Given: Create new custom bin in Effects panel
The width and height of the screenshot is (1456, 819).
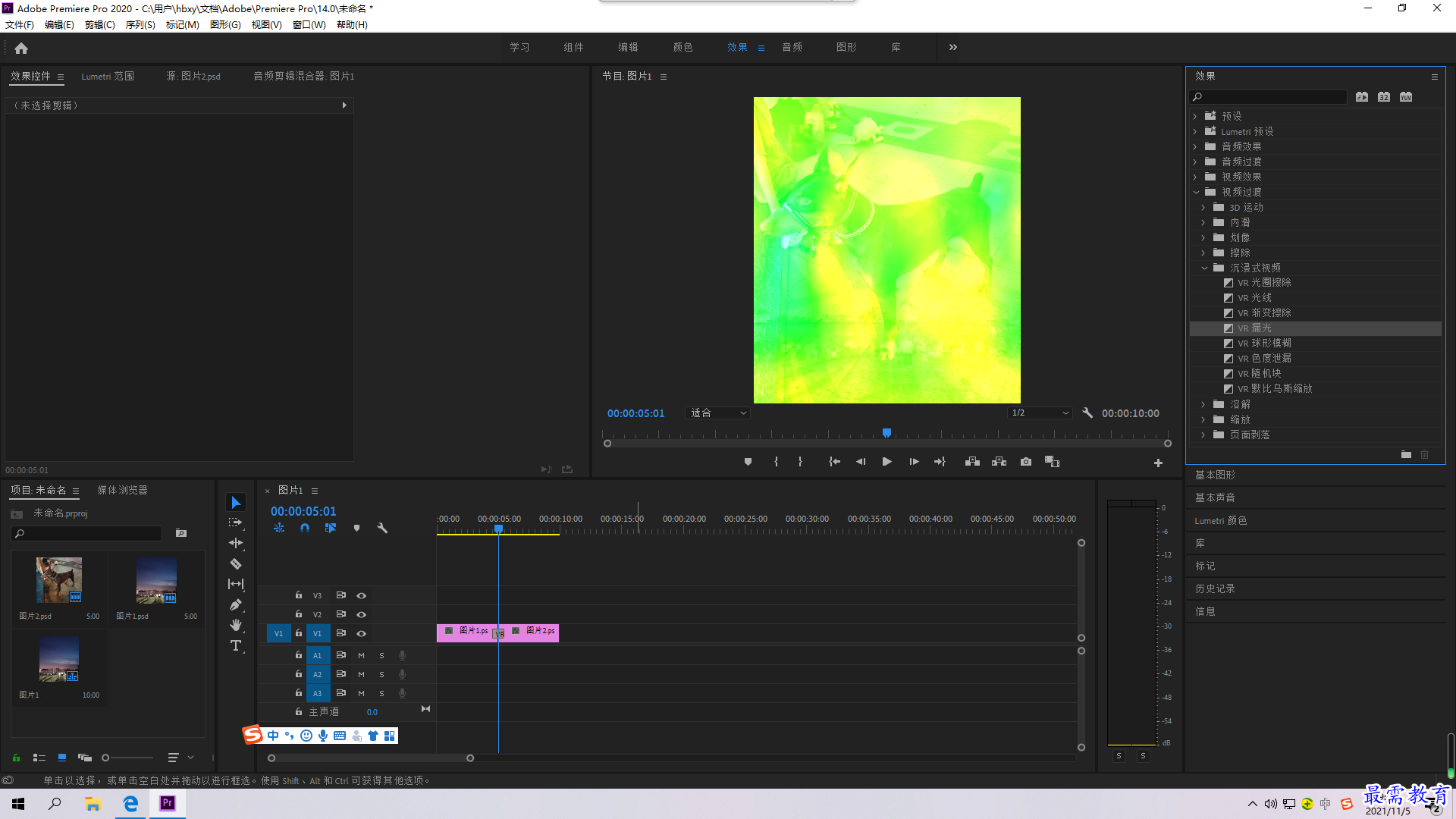Looking at the screenshot, I should (1406, 454).
